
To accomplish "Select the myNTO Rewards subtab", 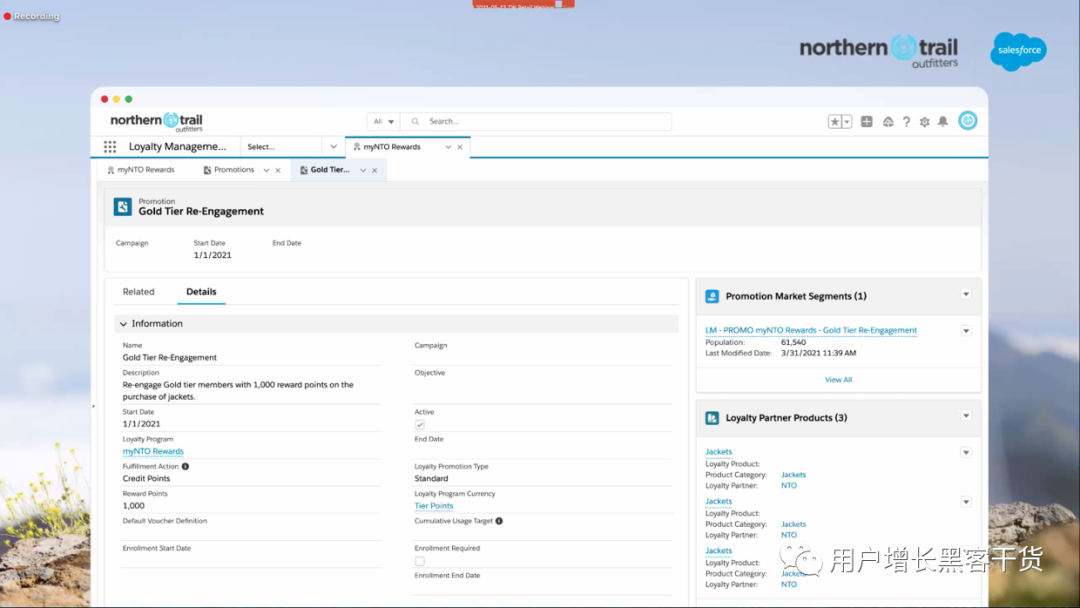I will [141, 169].
